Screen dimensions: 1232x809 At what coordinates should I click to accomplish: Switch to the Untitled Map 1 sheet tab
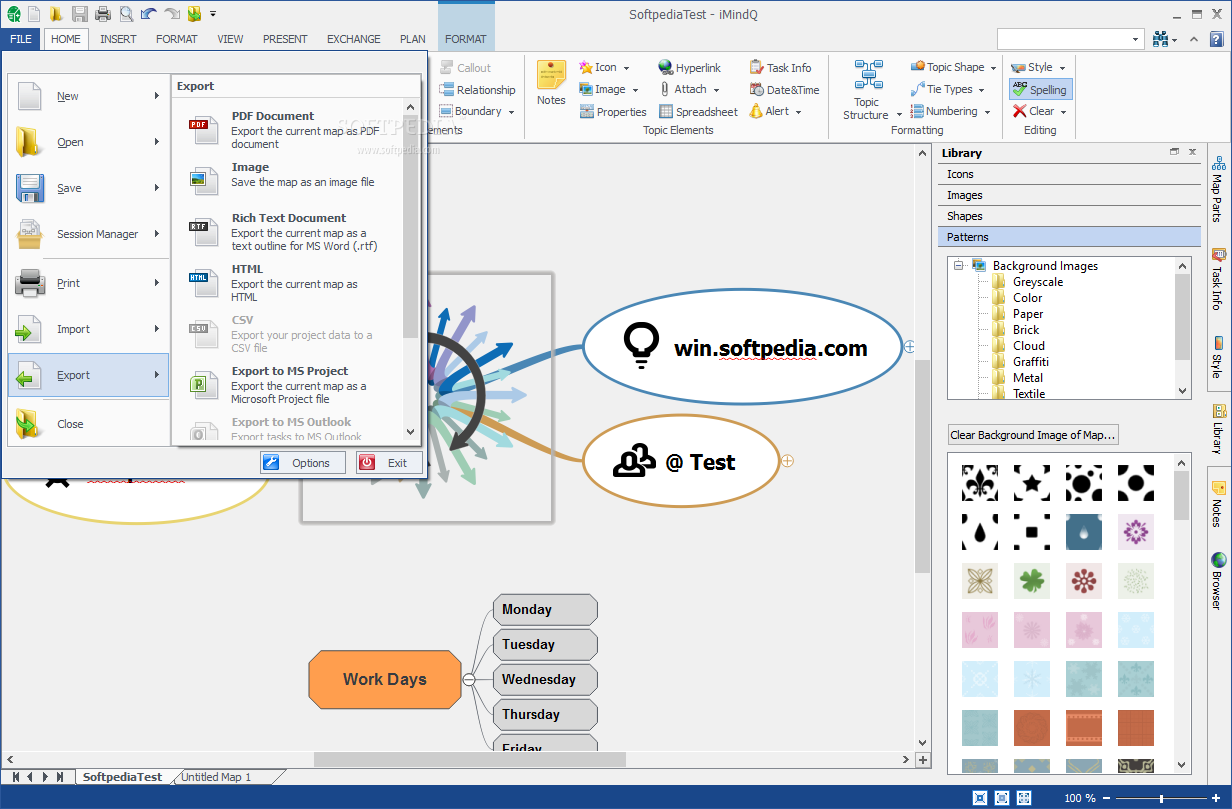[217, 777]
